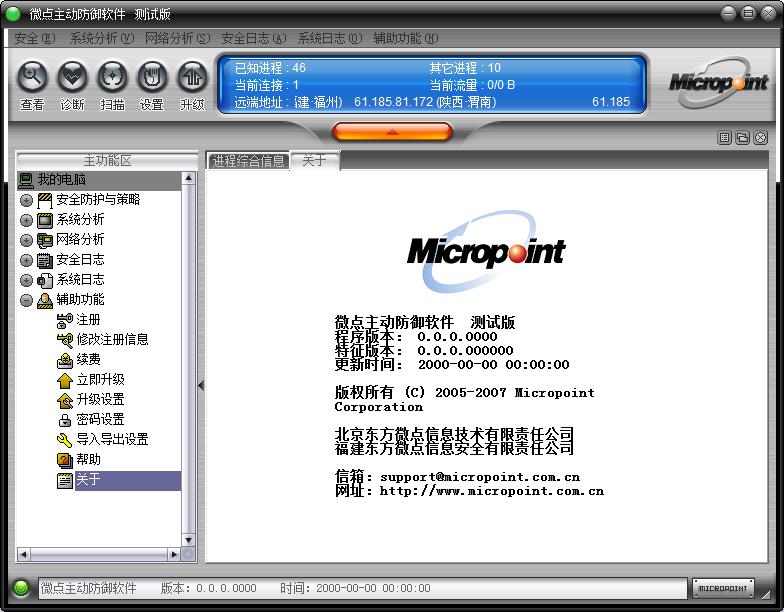Click the 查看 magnifier toolbar icon
This screenshot has height=612, width=784.
point(32,77)
